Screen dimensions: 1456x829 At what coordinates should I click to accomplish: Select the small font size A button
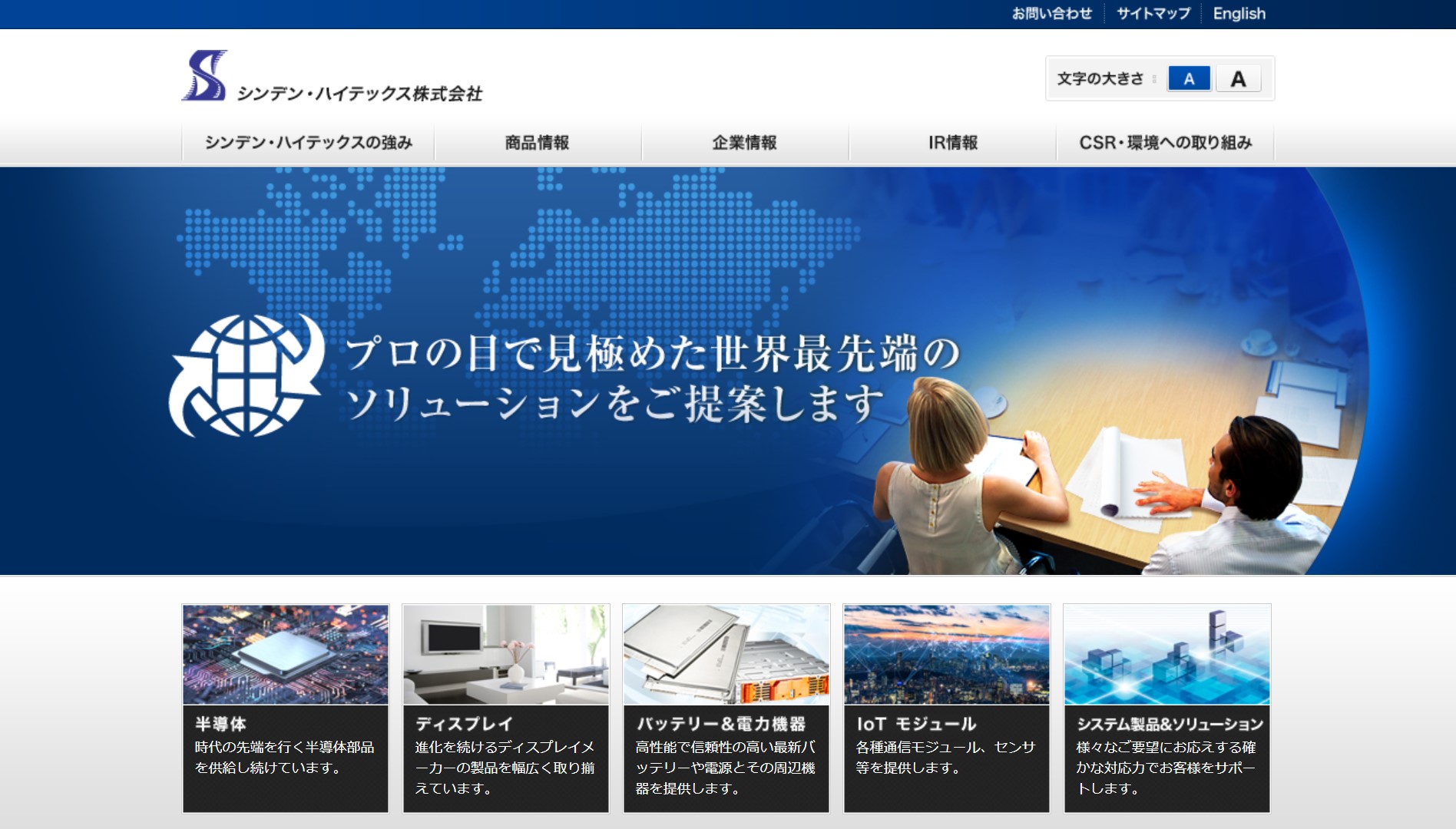pos(1188,78)
